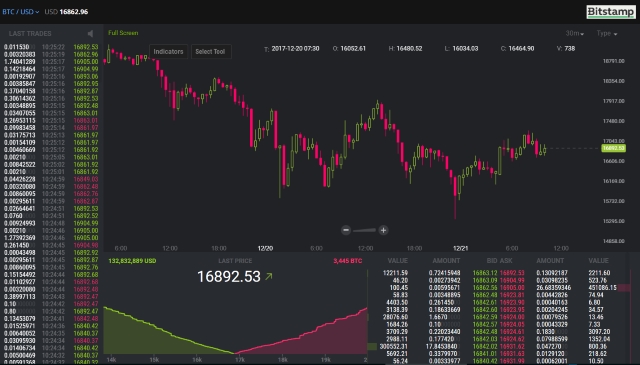Click the Select Tool button
The height and width of the screenshot is (365, 640).
(x=211, y=51)
